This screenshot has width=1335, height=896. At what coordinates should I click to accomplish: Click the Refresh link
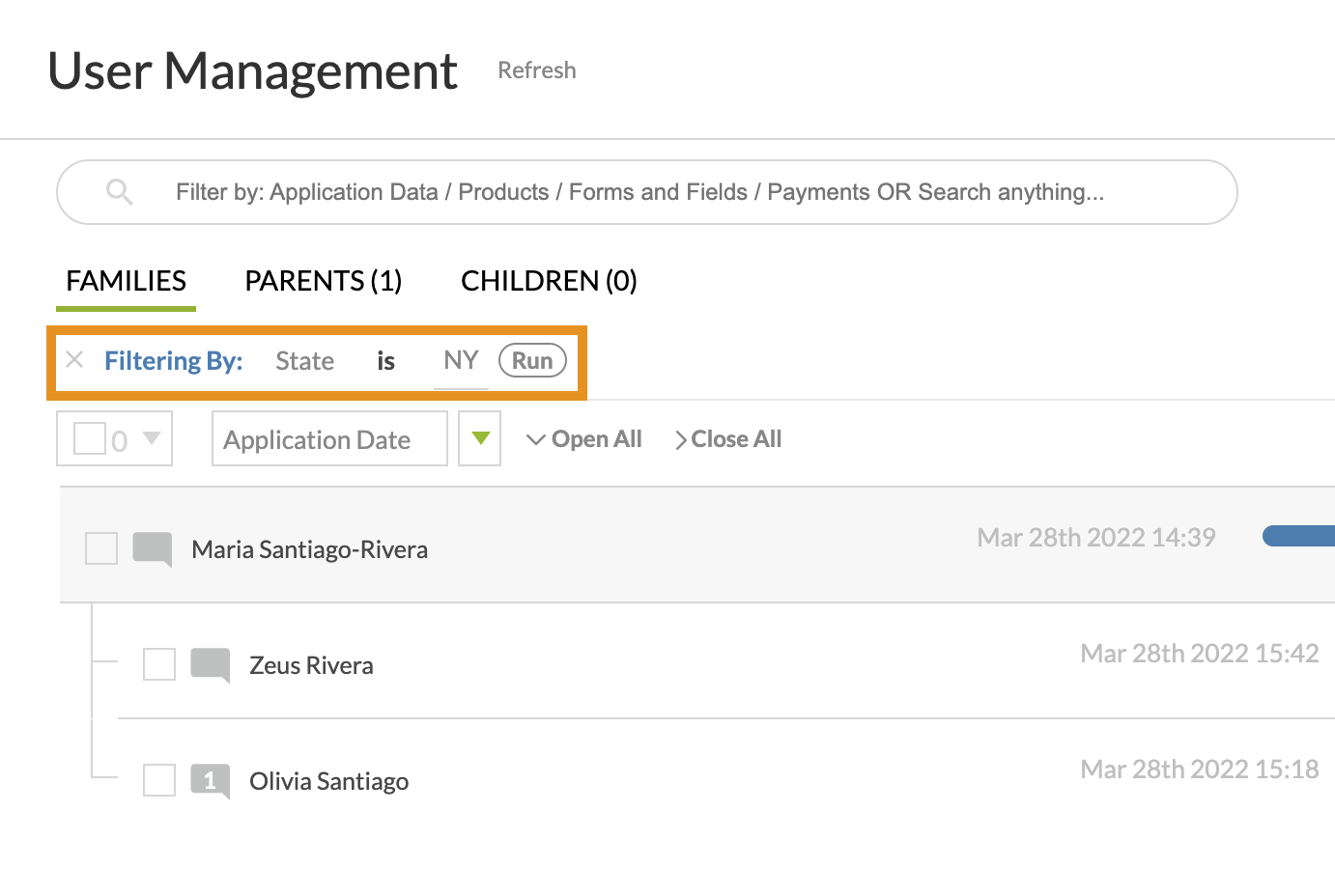pyautogui.click(x=537, y=70)
